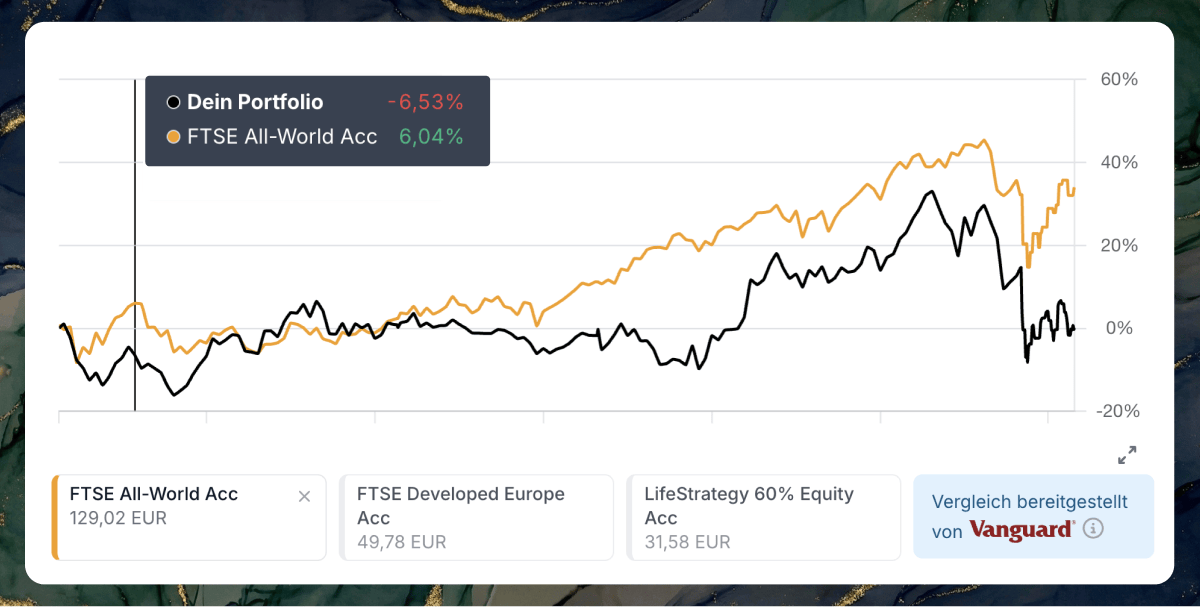
Task: Select the FTSE Developed Europe Acc card
Action: 476,517
